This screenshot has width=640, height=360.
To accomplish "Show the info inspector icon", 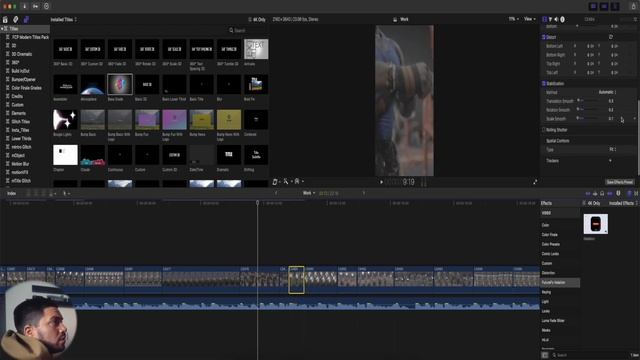I will [x=562, y=19].
